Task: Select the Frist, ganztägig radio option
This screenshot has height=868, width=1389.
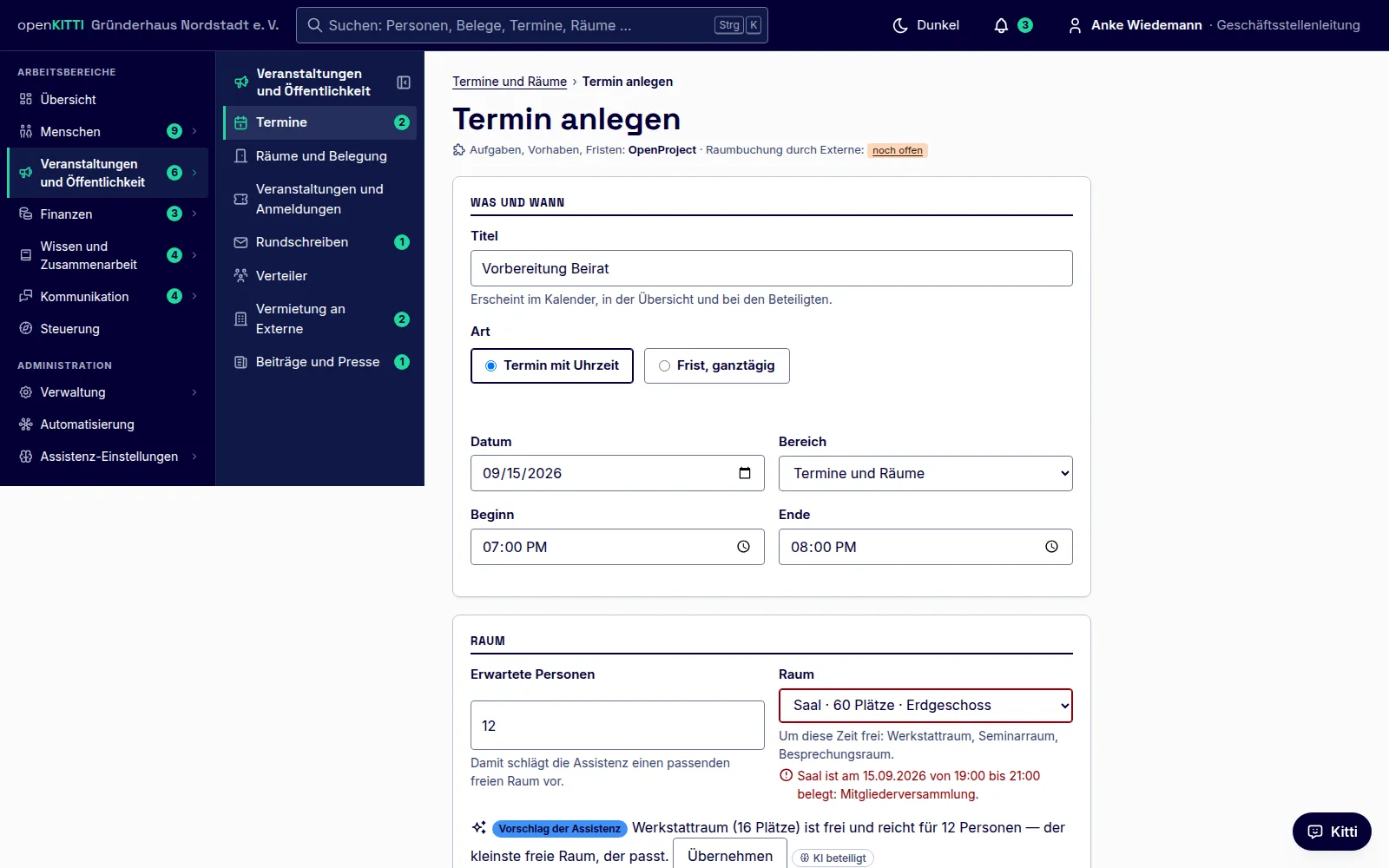Action: click(x=717, y=365)
